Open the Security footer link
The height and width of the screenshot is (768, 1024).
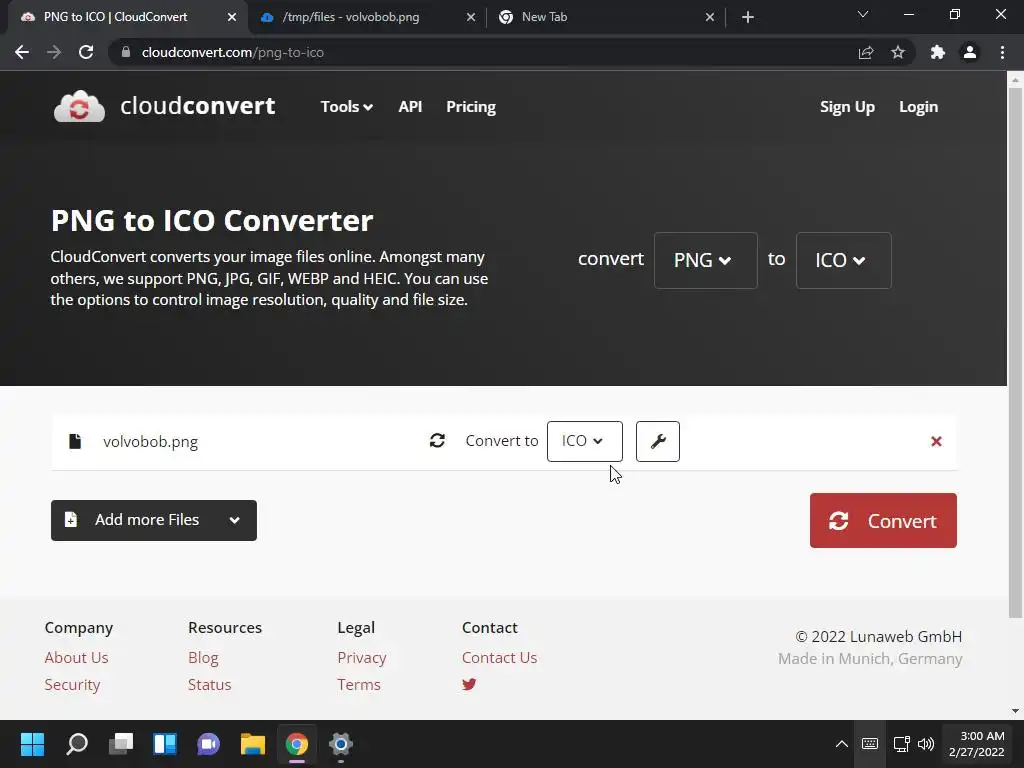[x=72, y=684]
